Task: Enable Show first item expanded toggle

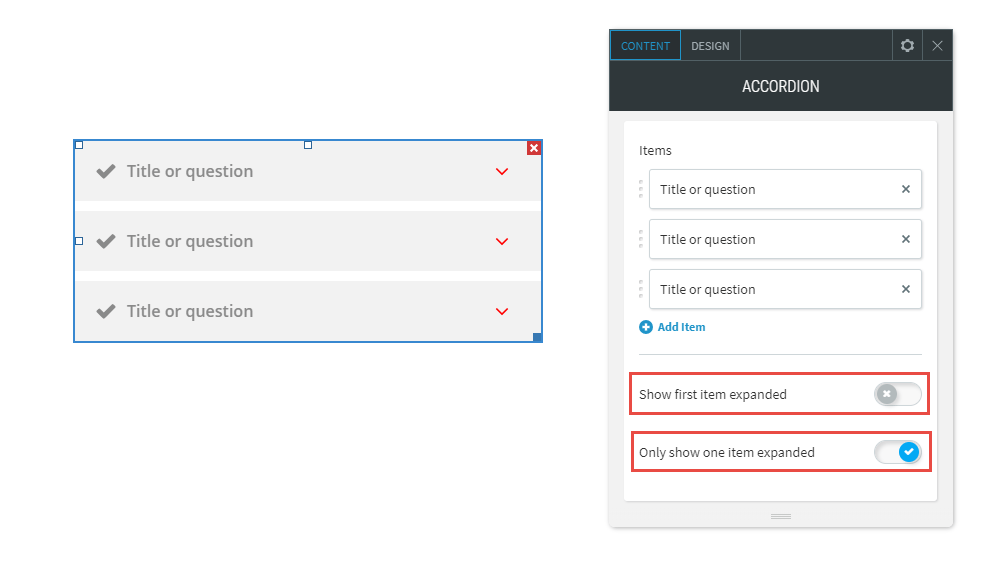Action: point(898,394)
